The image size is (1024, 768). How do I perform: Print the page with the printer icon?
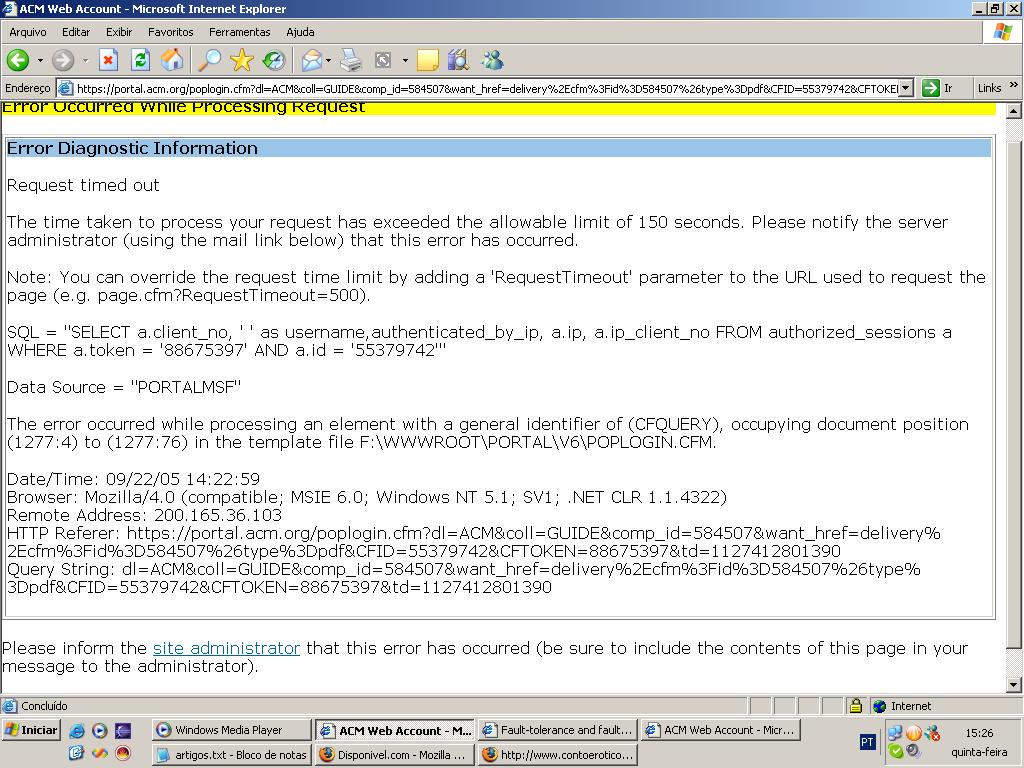click(x=351, y=61)
